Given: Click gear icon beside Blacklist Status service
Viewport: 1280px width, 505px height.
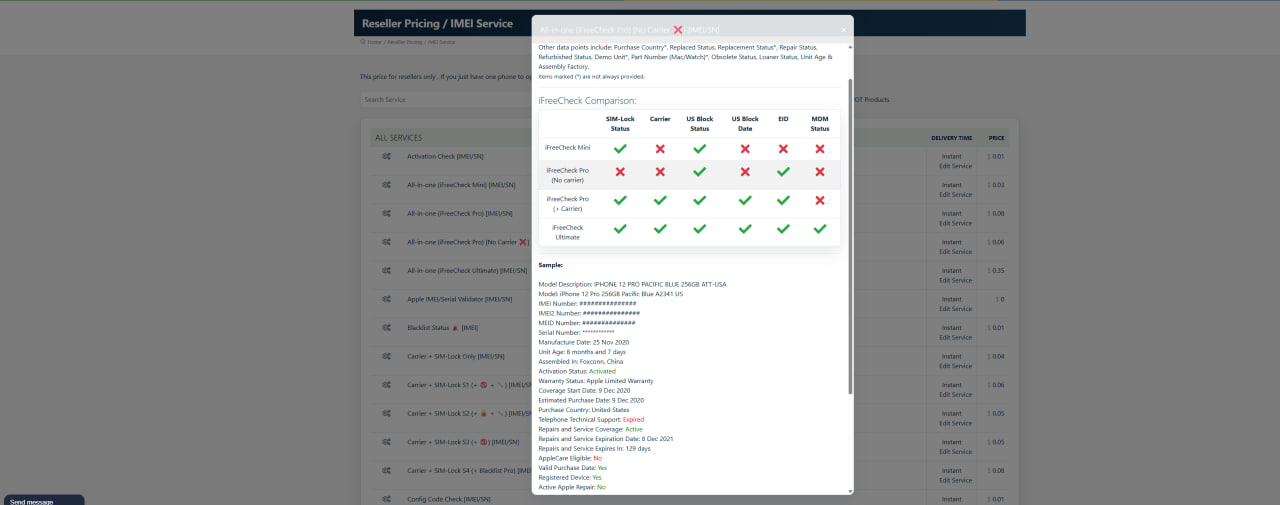Looking at the screenshot, I should [x=385, y=327].
